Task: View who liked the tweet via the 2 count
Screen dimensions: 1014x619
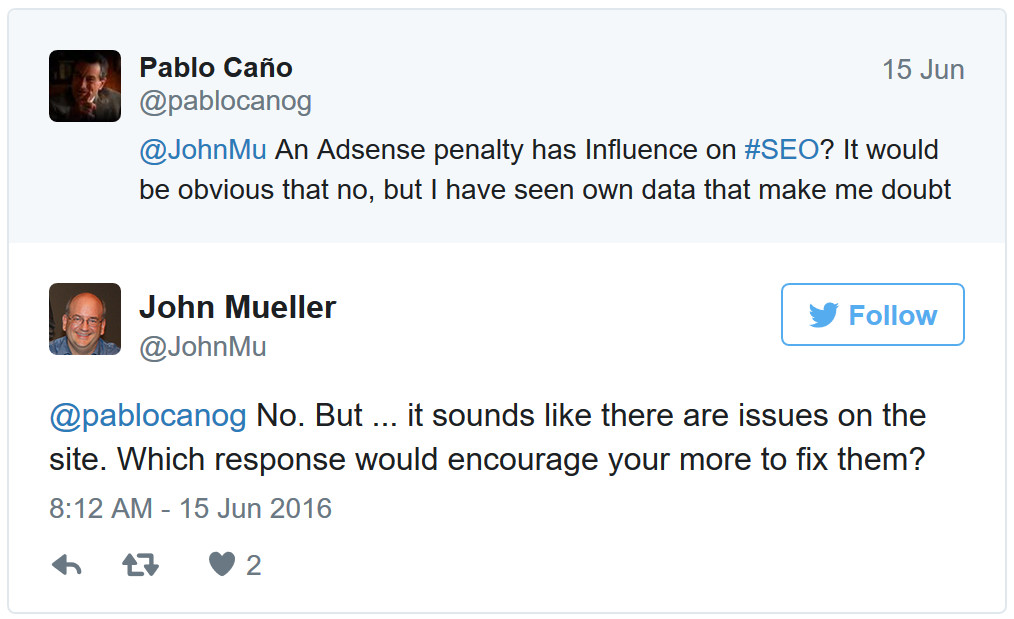Action: [x=249, y=564]
